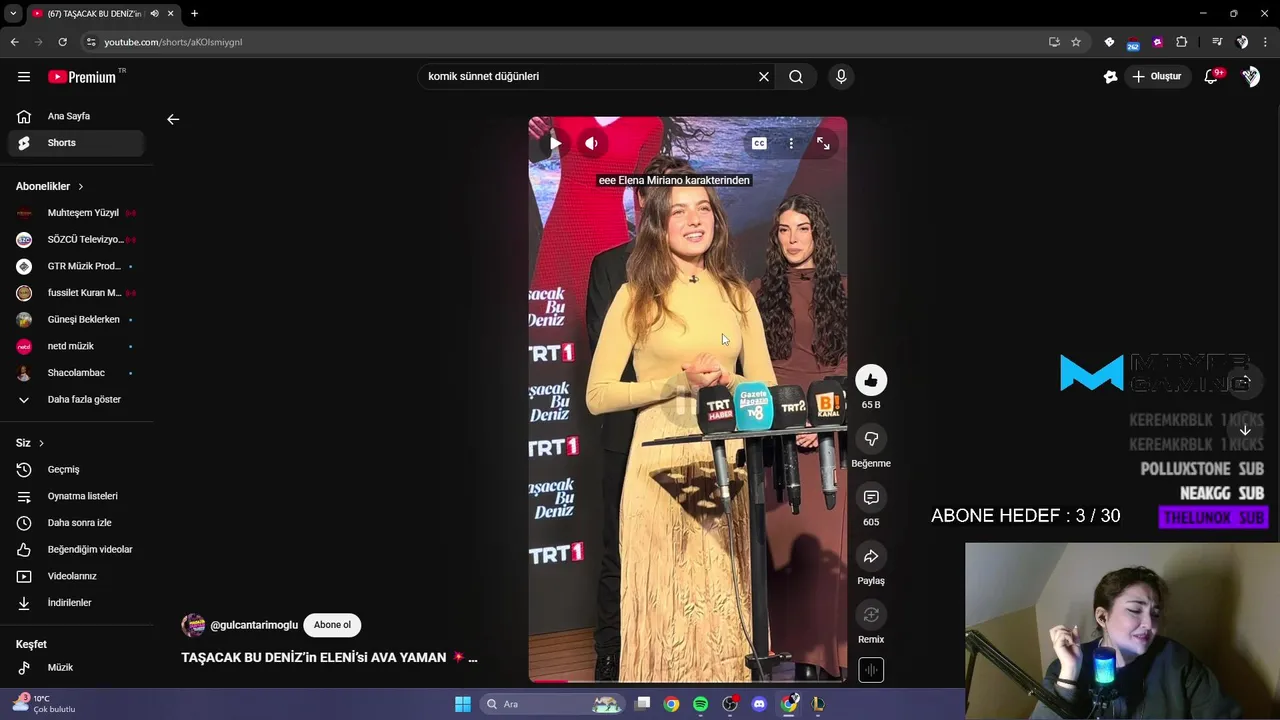Open İndirilenler downloads

tap(76, 603)
